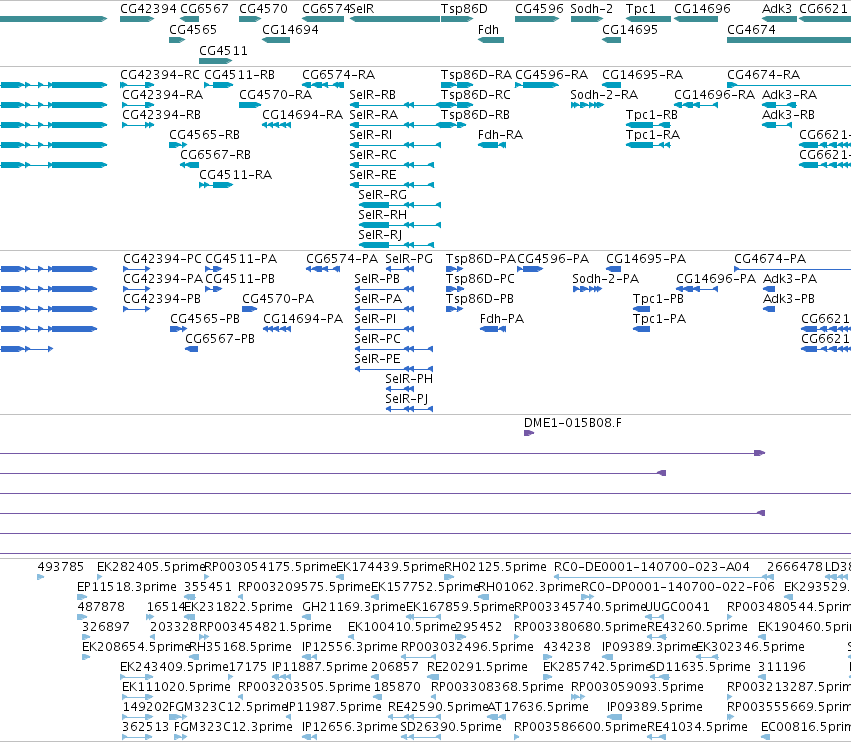Click the CG14694-RA transcript label
The height and width of the screenshot is (742, 851).
(302, 115)
